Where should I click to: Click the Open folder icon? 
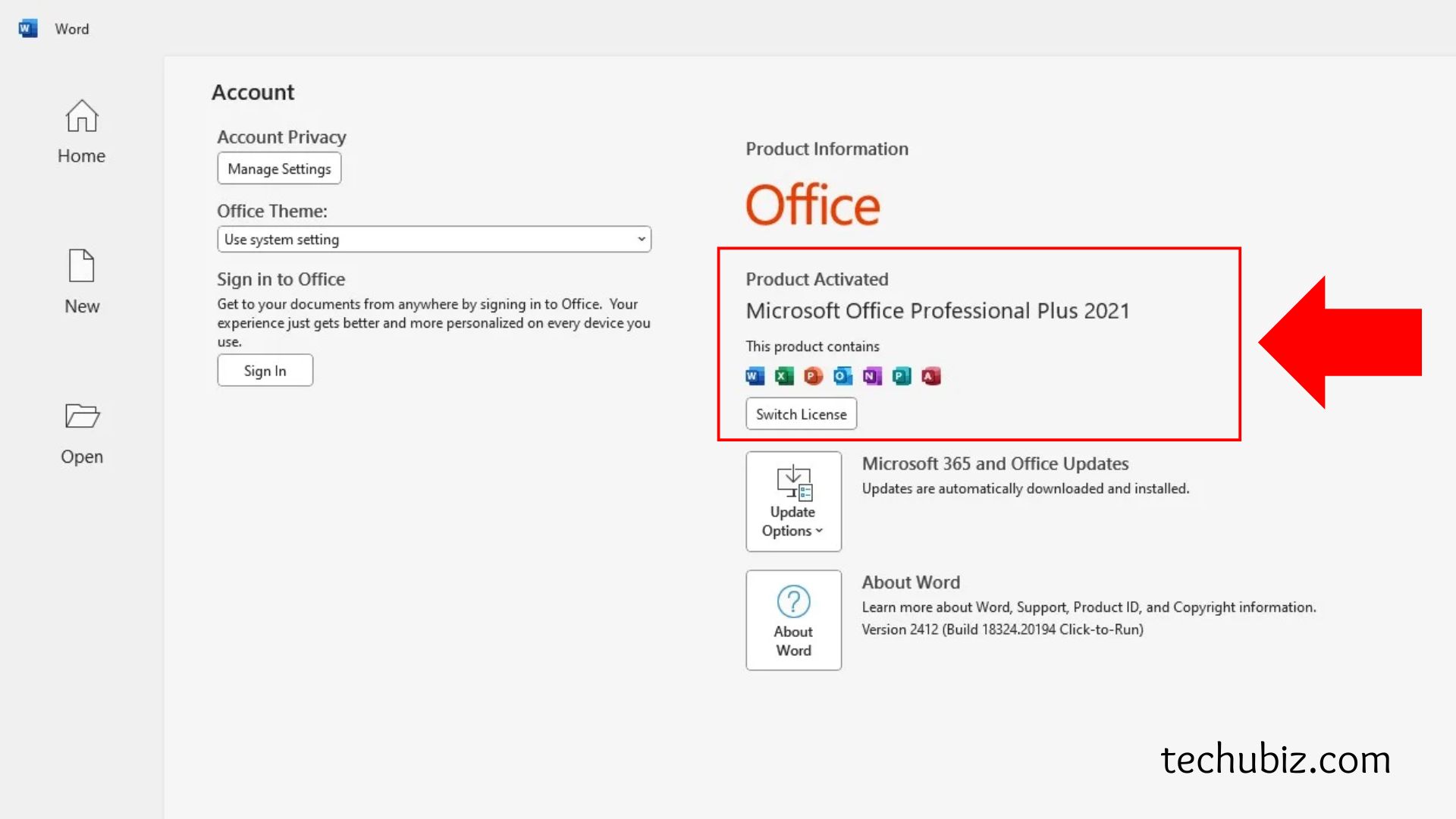(x=82, y=416)
